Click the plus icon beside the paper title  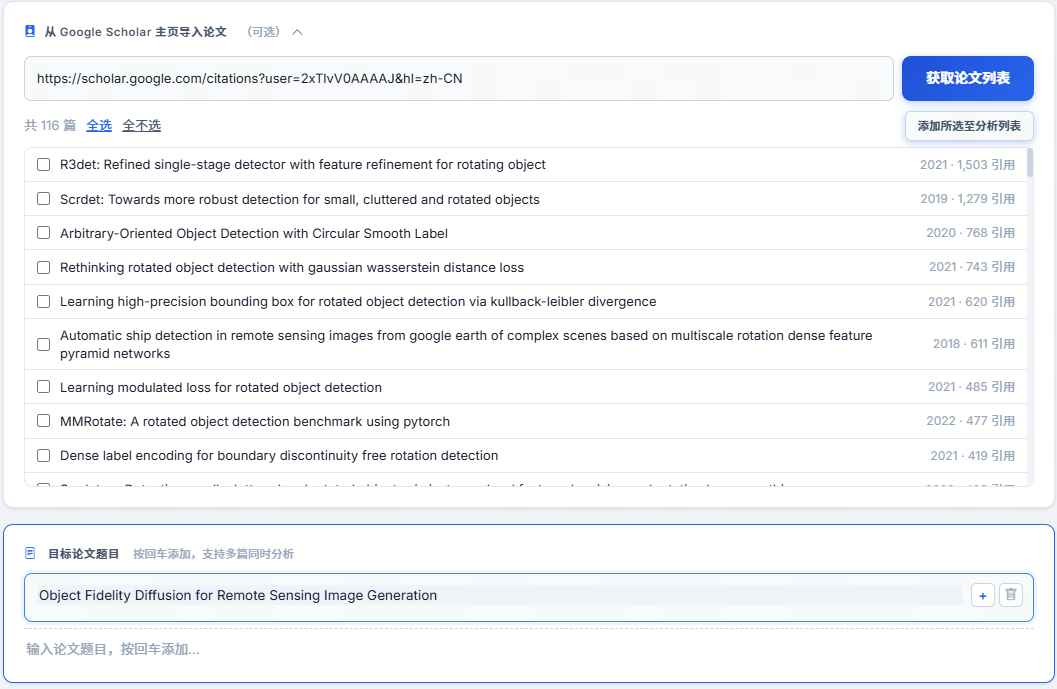pos(982,595)
